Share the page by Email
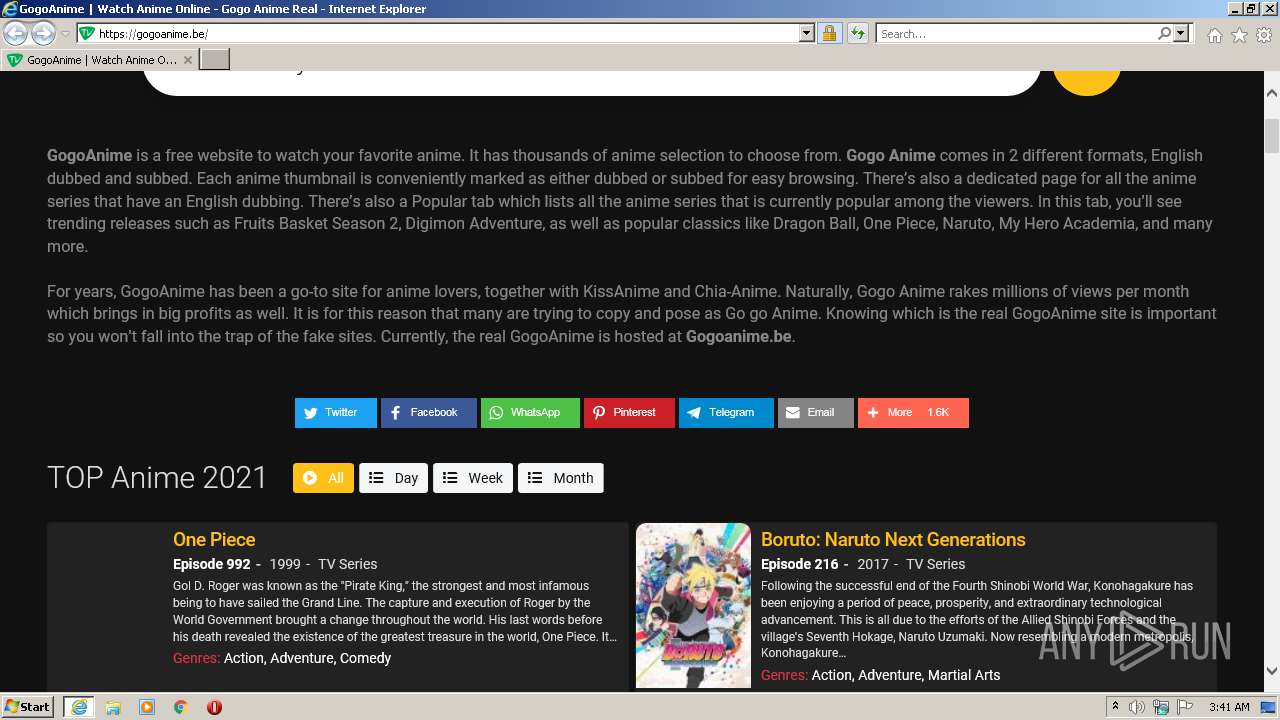The height and width of the screenshot is (720, 1280). click(816, 413)
